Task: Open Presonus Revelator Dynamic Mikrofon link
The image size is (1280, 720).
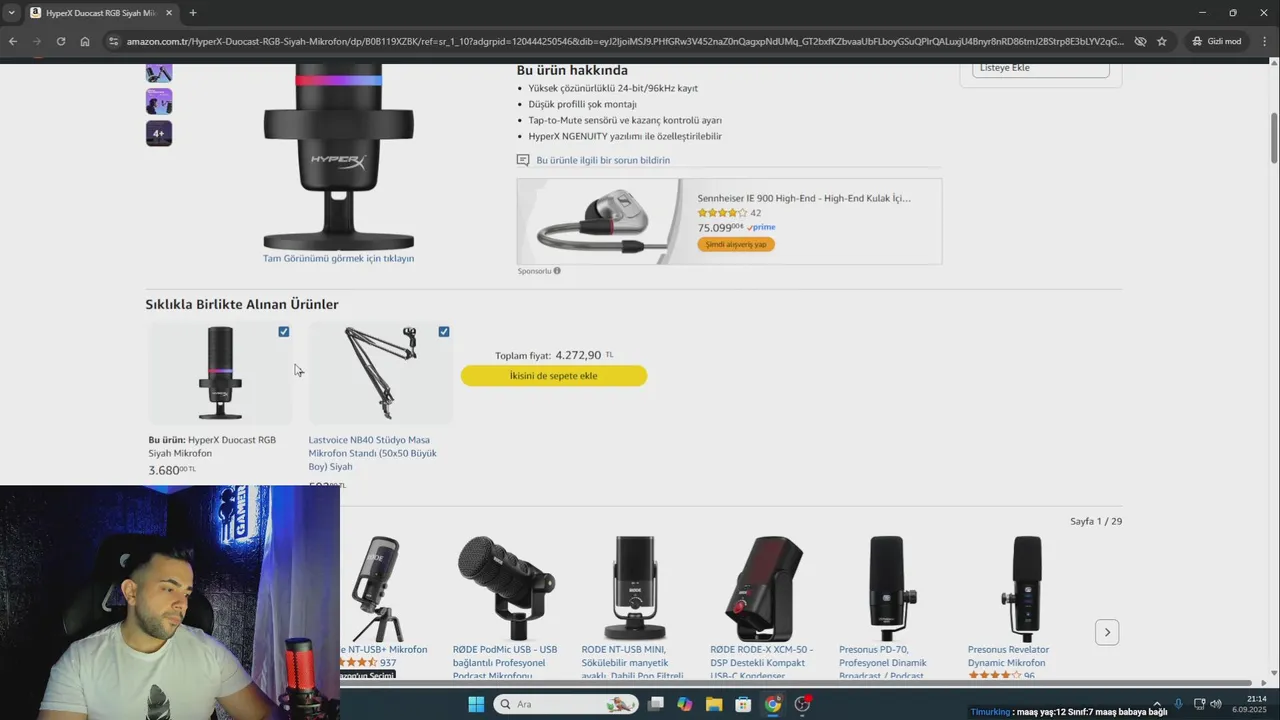Action: pyautogui.click(x=1008, y=656)
